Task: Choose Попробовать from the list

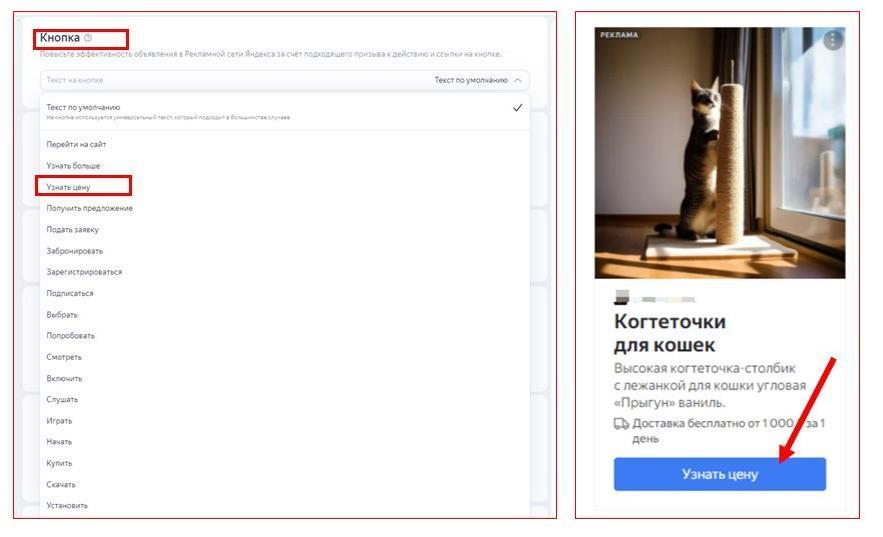Action: pos(70,335)
